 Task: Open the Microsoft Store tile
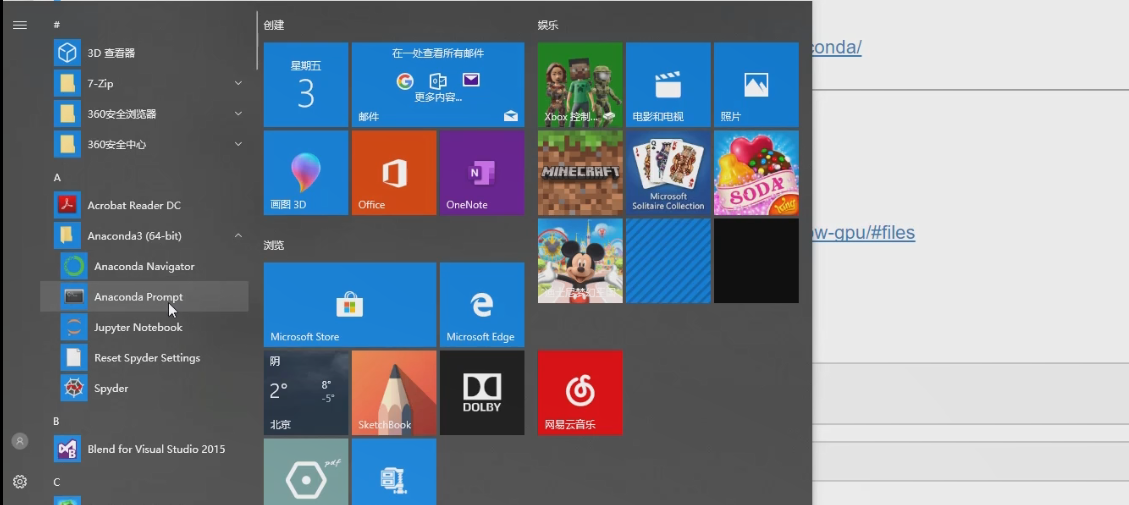tap(350, 305)
